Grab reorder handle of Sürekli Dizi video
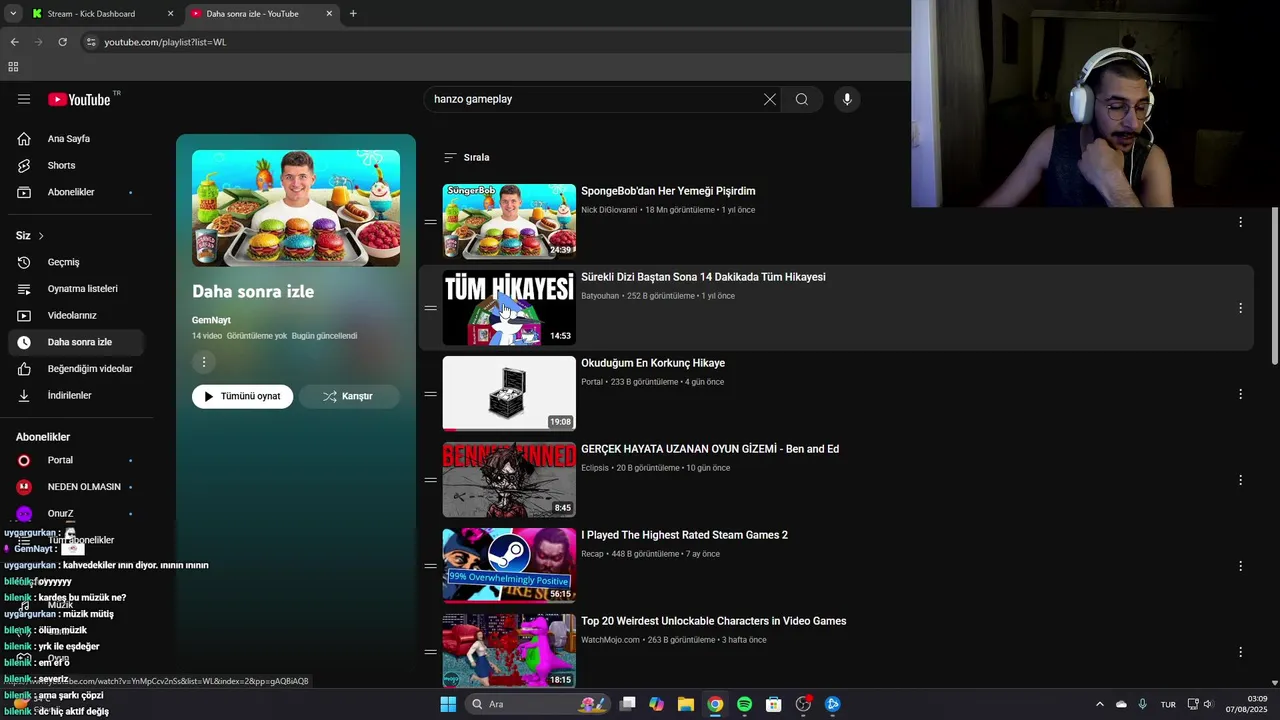 click(430, 308)
